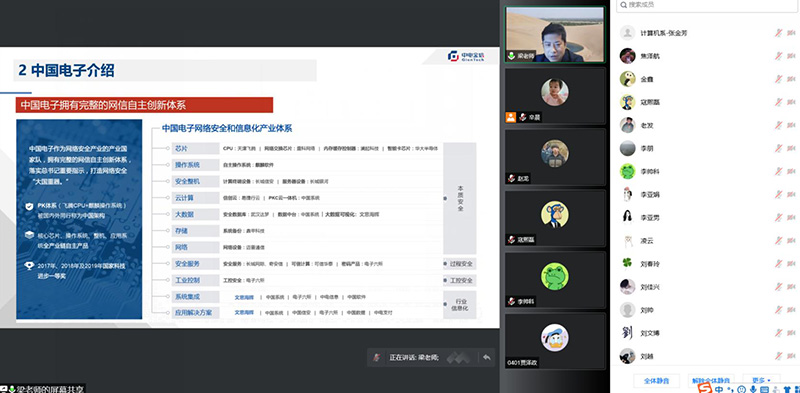
Task: Click the avatar of 李帅科 in member list
Action: [x=628, y=171]
